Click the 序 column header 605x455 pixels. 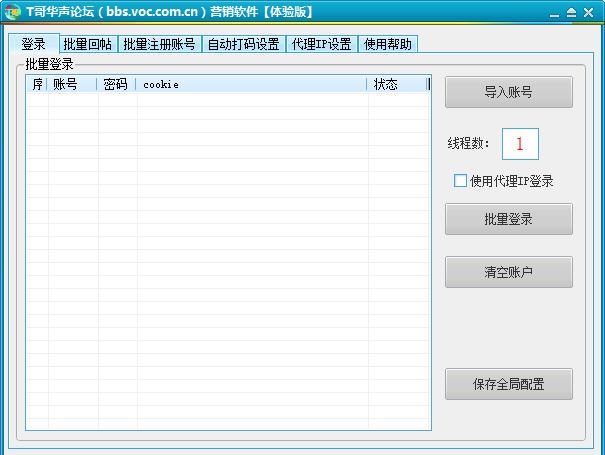pos(37,84)
